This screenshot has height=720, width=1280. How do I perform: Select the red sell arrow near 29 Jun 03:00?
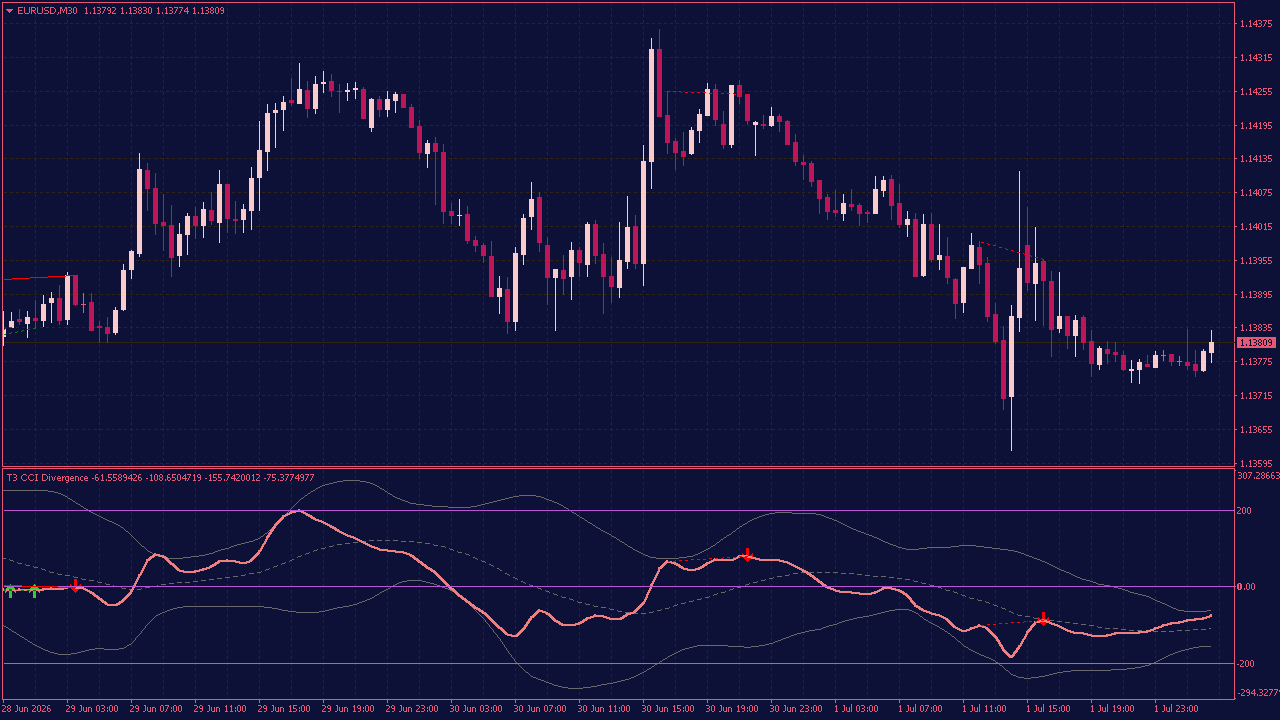pyautogui.click(x=75, y=585)
